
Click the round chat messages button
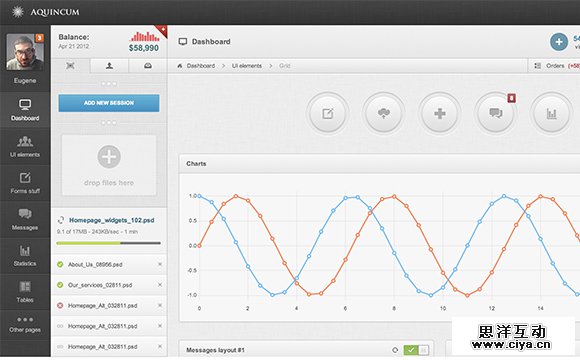point(495,113)
